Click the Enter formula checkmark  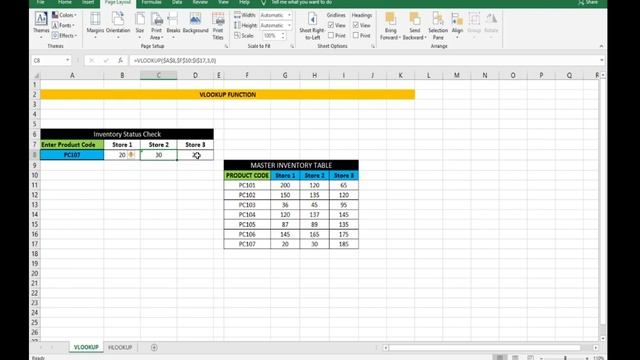[x=106, y=60]
